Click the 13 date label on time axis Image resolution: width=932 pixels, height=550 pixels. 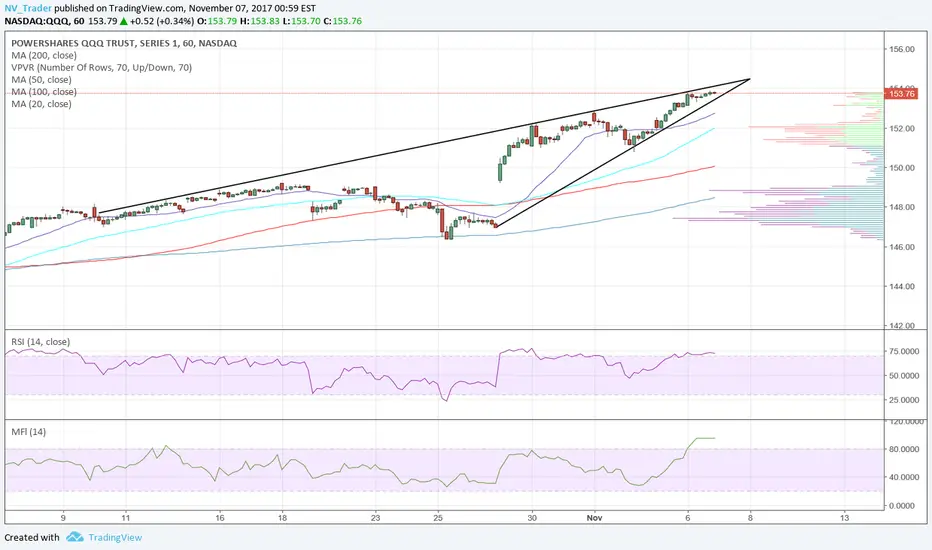pos(845,518)
